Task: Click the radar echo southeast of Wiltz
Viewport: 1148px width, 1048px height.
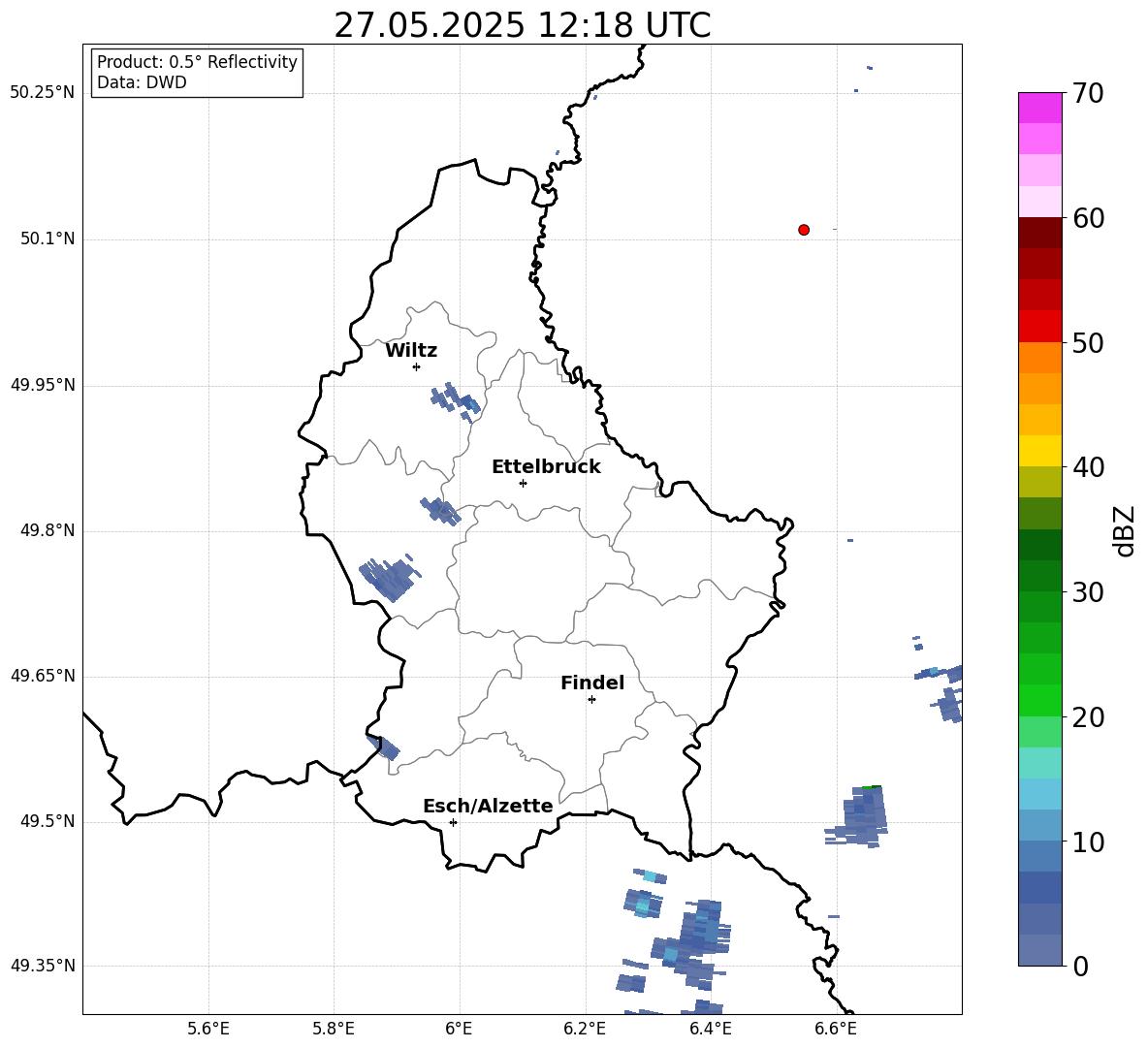Action: 456,401
